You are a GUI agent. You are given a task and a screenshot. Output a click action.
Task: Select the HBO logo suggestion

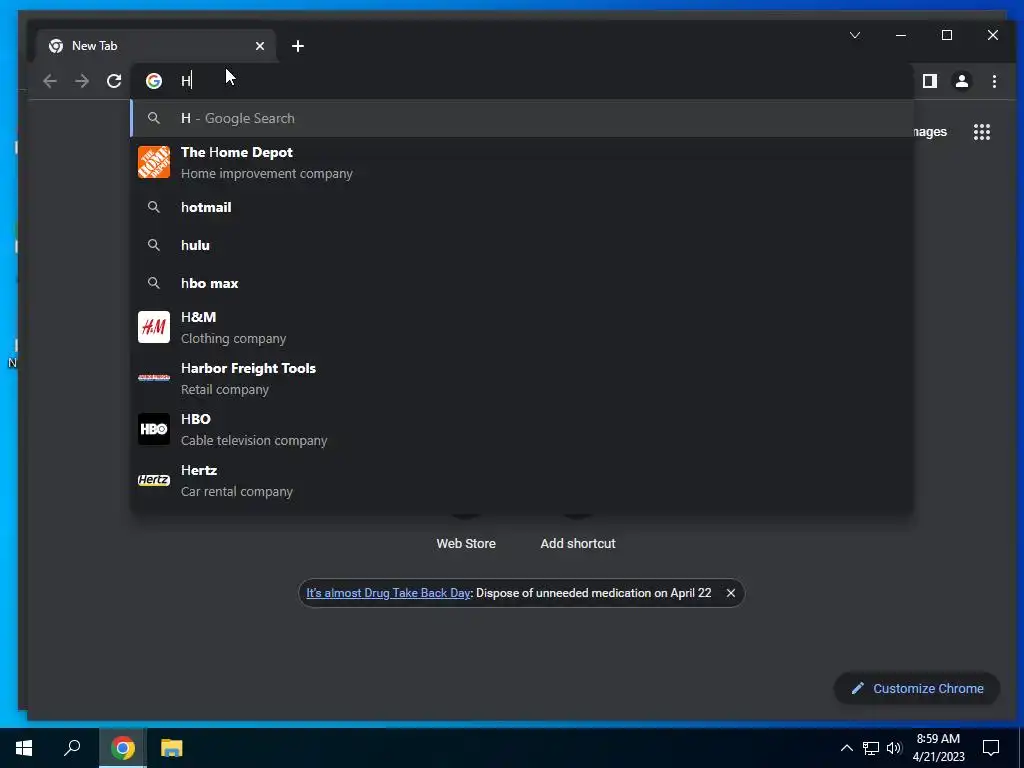coord(154,429)
